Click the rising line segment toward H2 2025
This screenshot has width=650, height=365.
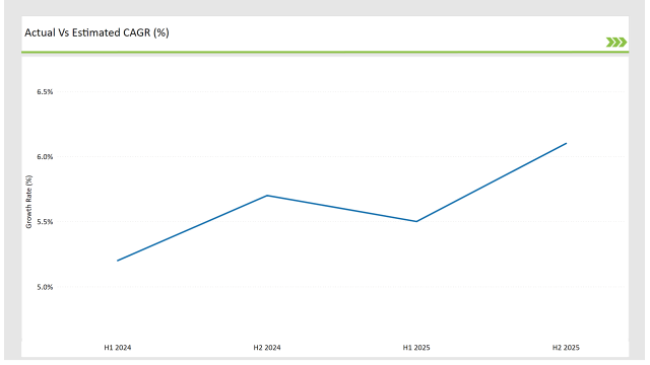coord(491,182)
